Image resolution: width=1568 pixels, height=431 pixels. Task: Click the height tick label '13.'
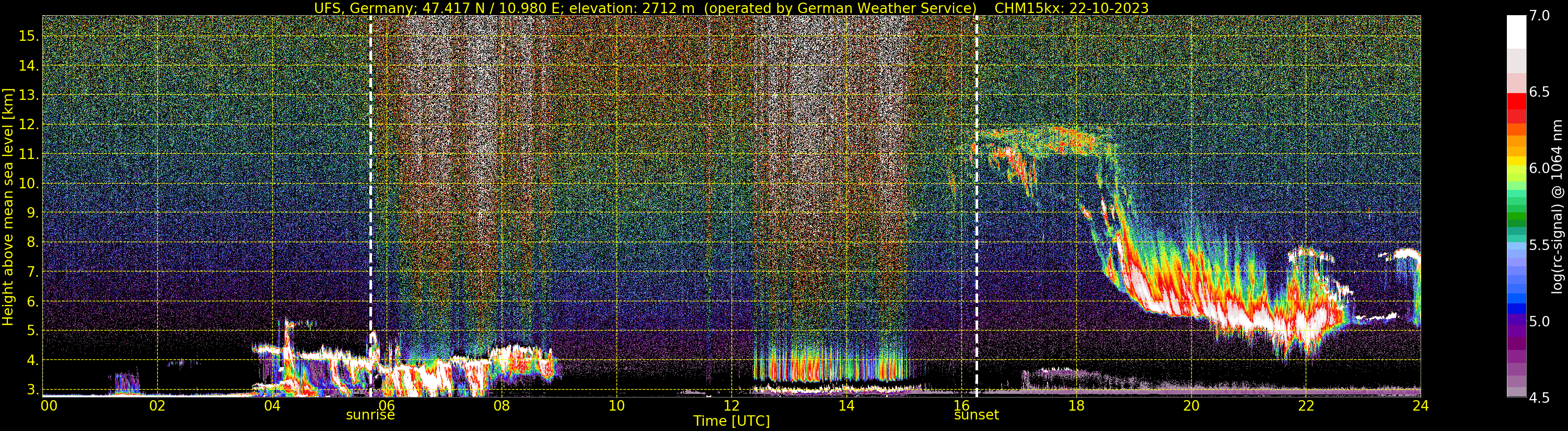pos(29,95)
